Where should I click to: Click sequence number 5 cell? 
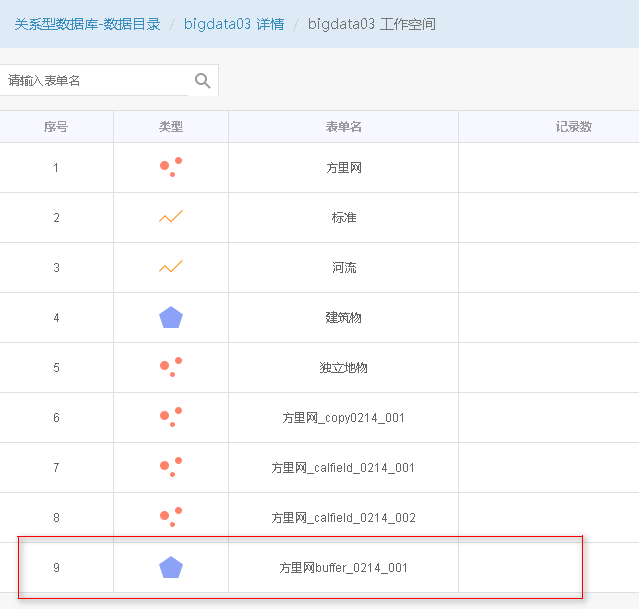[56, 368]
